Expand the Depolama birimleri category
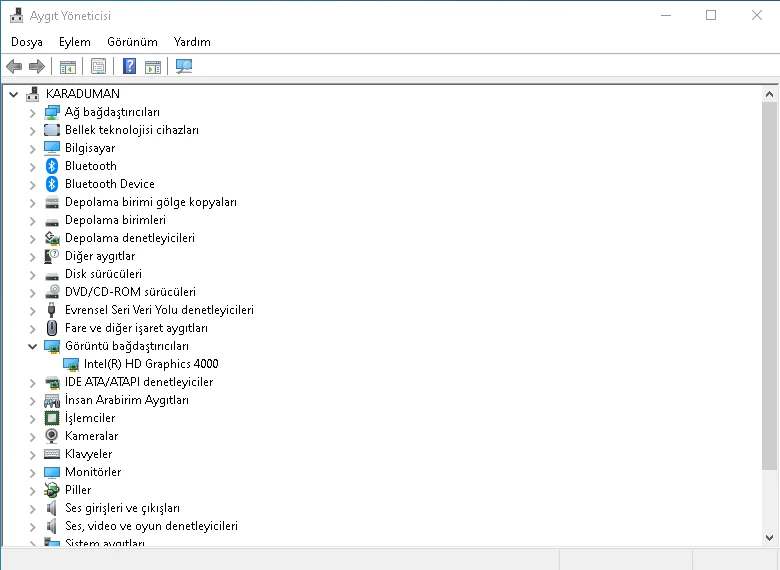This screenshot has width=780, height=570. pyautogui.click(x=32, y=221)
